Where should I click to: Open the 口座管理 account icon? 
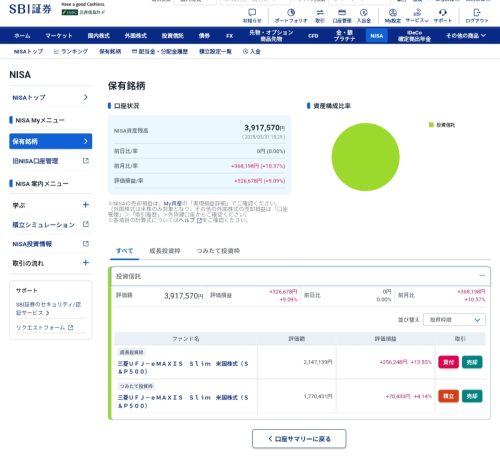(x=342, y=13)
